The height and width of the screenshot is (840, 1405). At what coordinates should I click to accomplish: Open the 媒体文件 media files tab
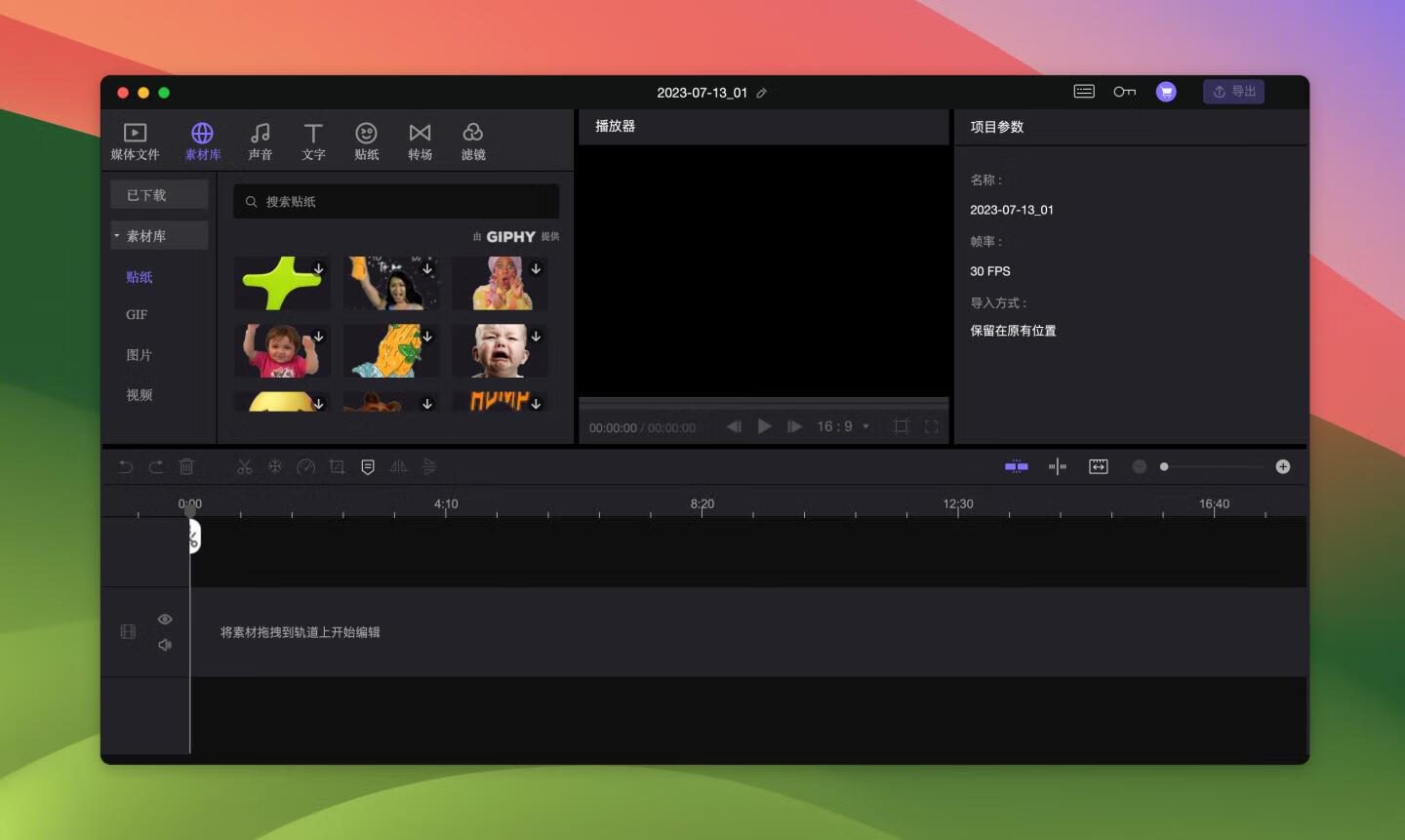coord(135,141)
